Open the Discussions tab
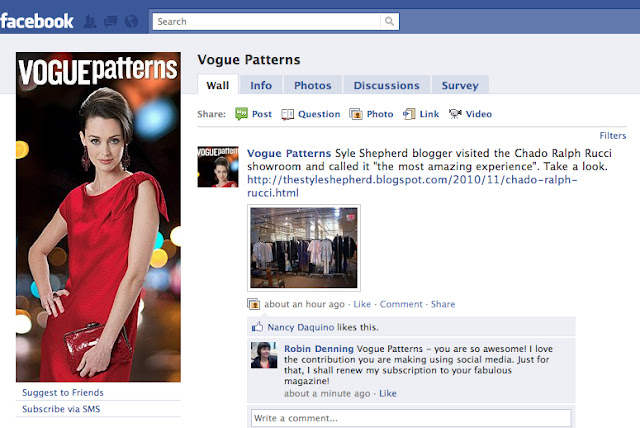640x428 pixels. 387,85
